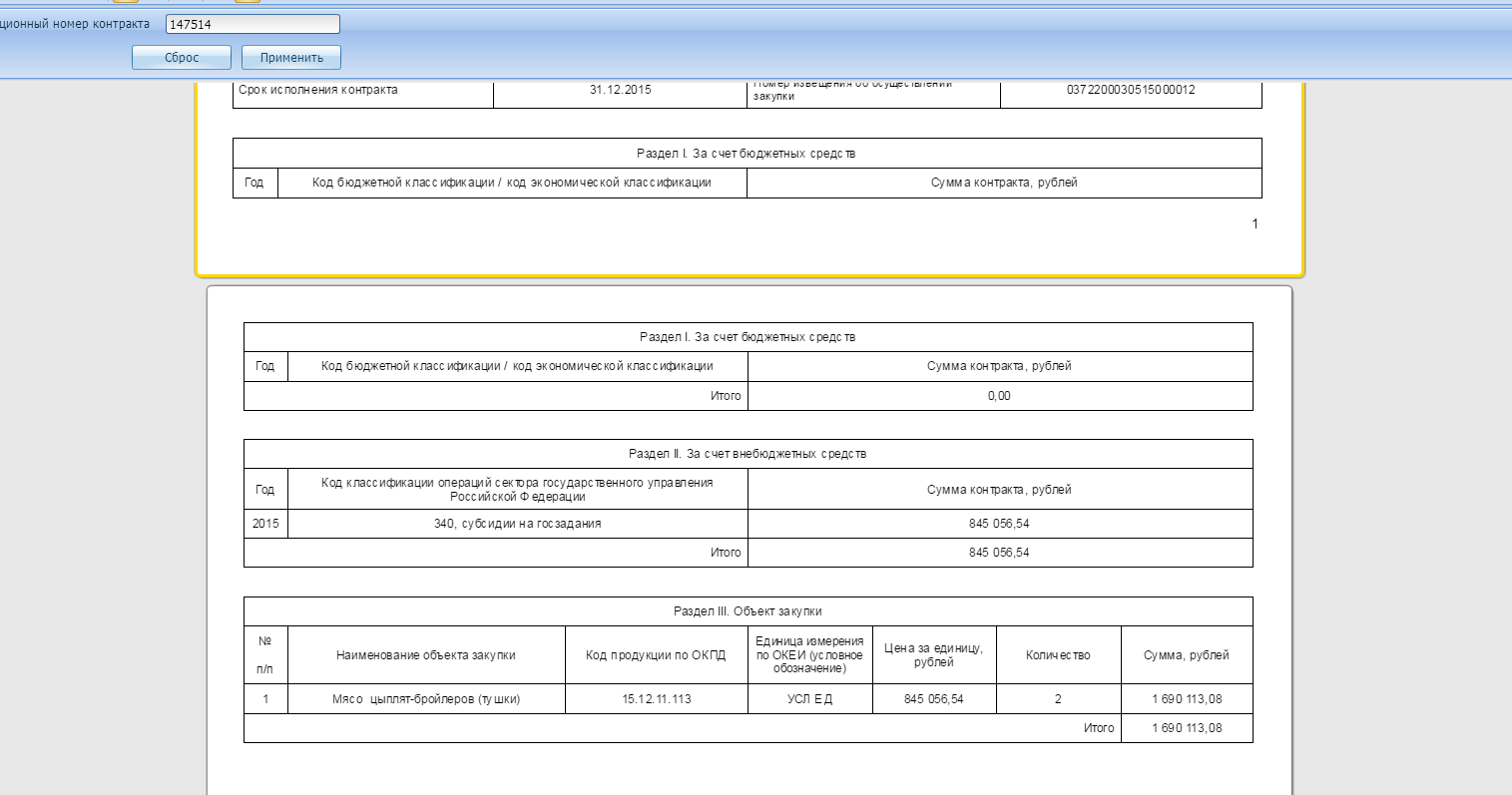This screenshot has height=795, width=1512.
Task: Click the date 31.12.2015
Action: [x=620, y=90]
